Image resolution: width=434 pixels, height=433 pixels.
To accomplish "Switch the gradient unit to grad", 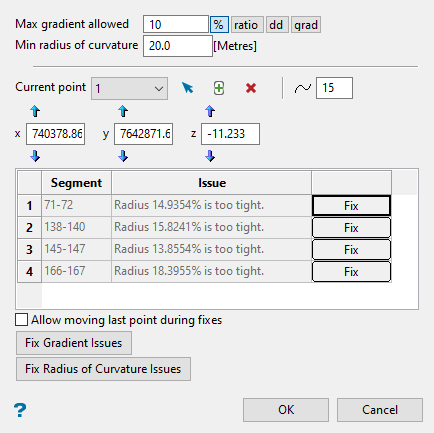I will pos(306,25).
